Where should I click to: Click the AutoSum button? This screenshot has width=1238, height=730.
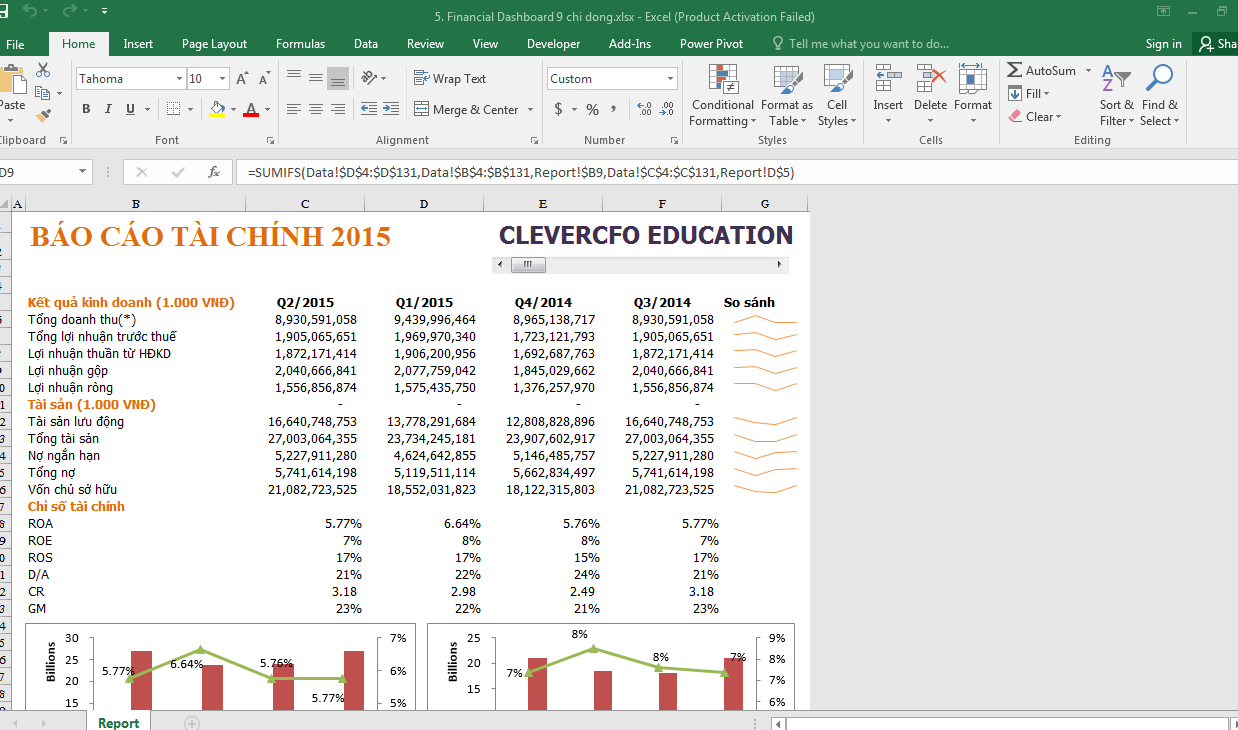pos(1042,70)
